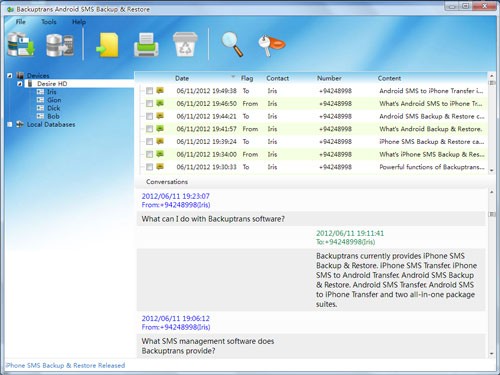
Task: Click message icon on the 19:34:00 row
Action: [x=160, y=154]
